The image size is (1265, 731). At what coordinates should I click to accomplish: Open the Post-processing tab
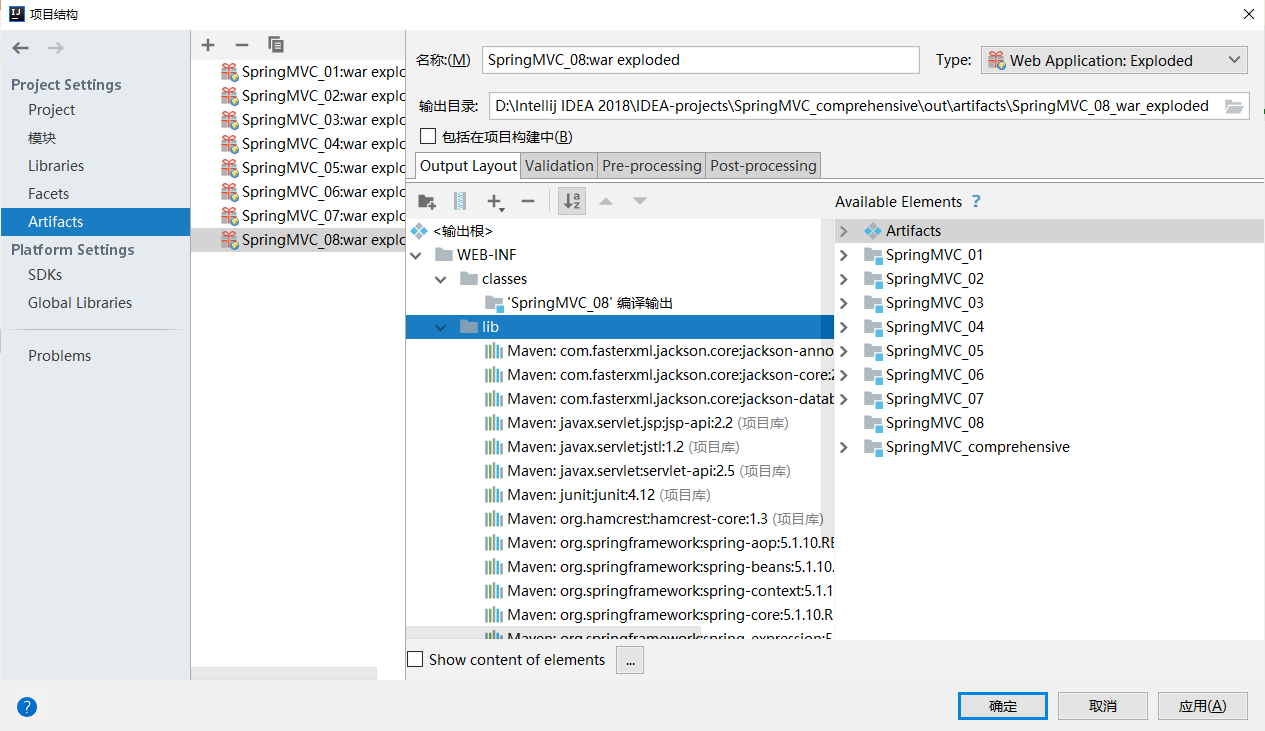click(x=763, y=166)
